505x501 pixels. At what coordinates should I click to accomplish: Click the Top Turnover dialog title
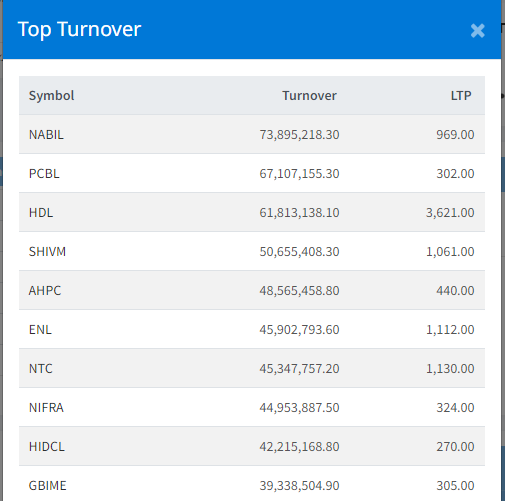click(79, 30)
